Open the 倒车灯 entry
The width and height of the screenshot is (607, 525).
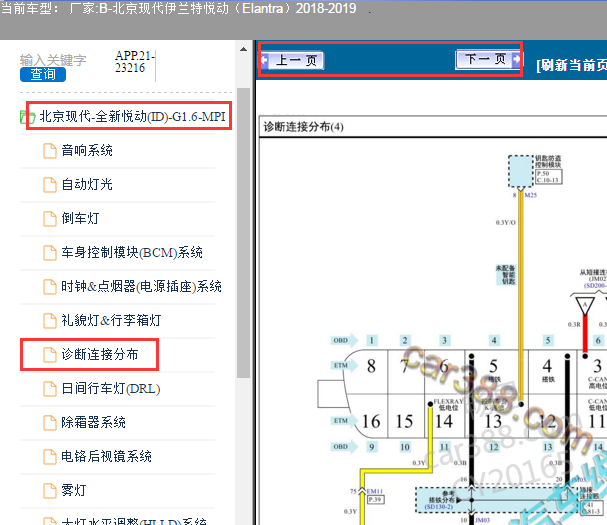pyautogui.click(x=81, y=218)
